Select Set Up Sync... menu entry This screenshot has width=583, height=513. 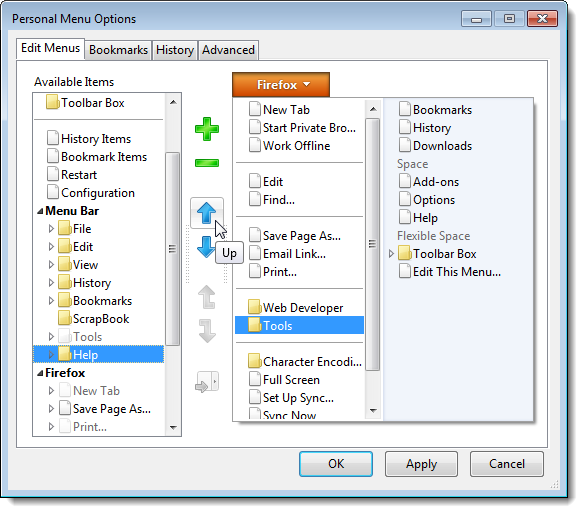tap(292, 397)
